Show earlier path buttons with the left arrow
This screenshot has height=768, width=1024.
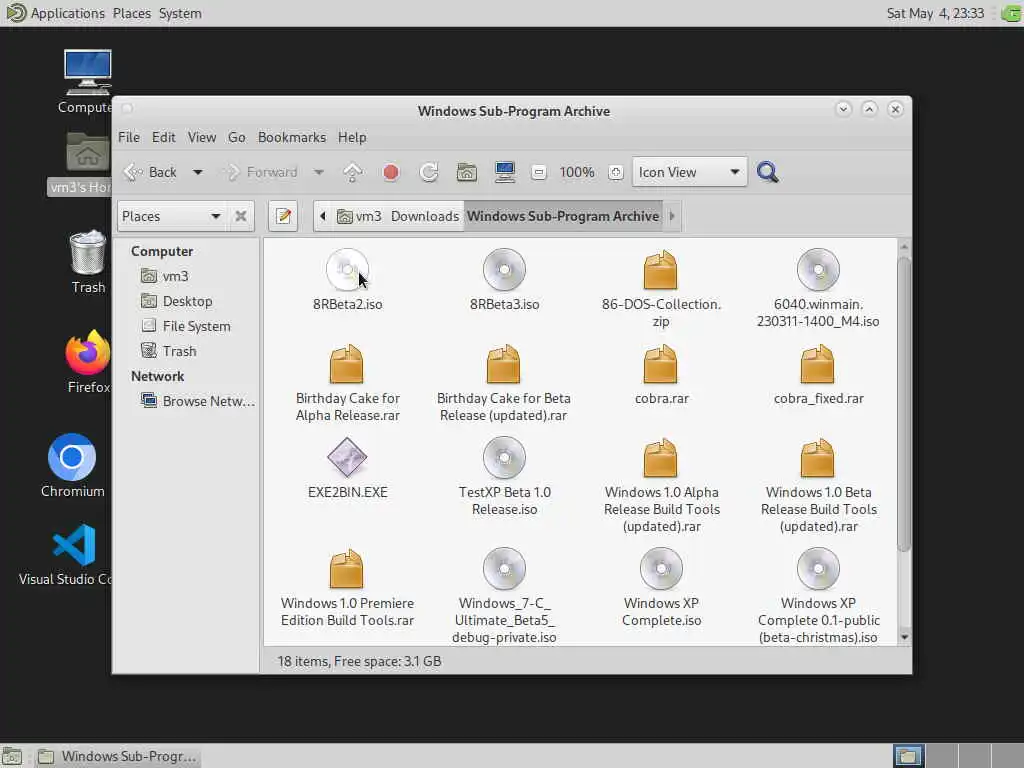322,216
